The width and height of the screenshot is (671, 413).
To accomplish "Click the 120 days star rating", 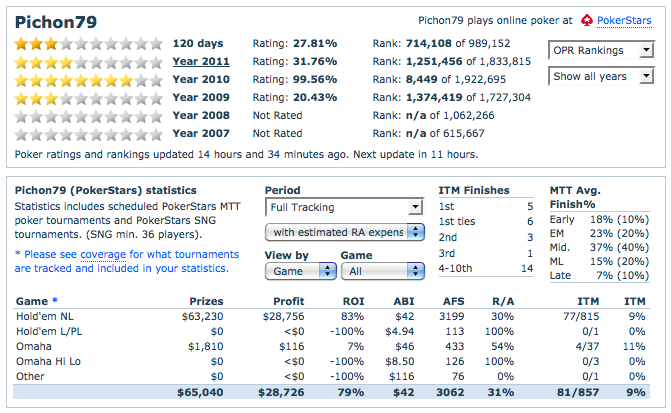I will click(89, 43).
